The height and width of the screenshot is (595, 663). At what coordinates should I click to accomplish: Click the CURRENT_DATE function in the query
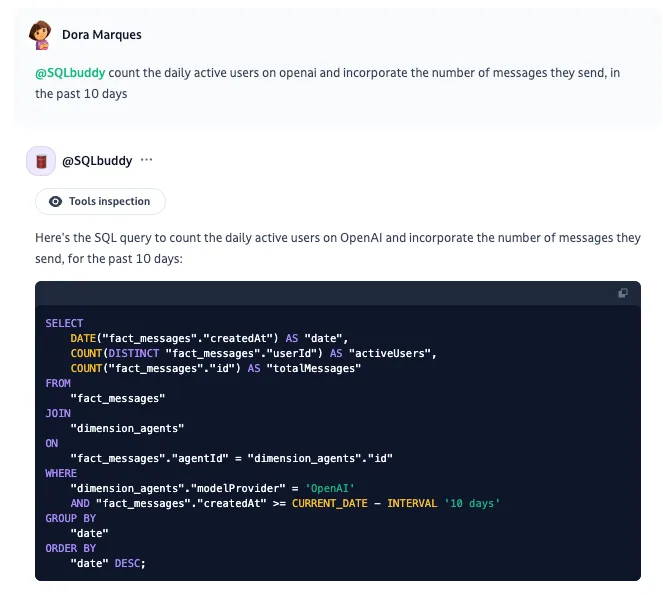pyautogui.click(x=329, y=503)
